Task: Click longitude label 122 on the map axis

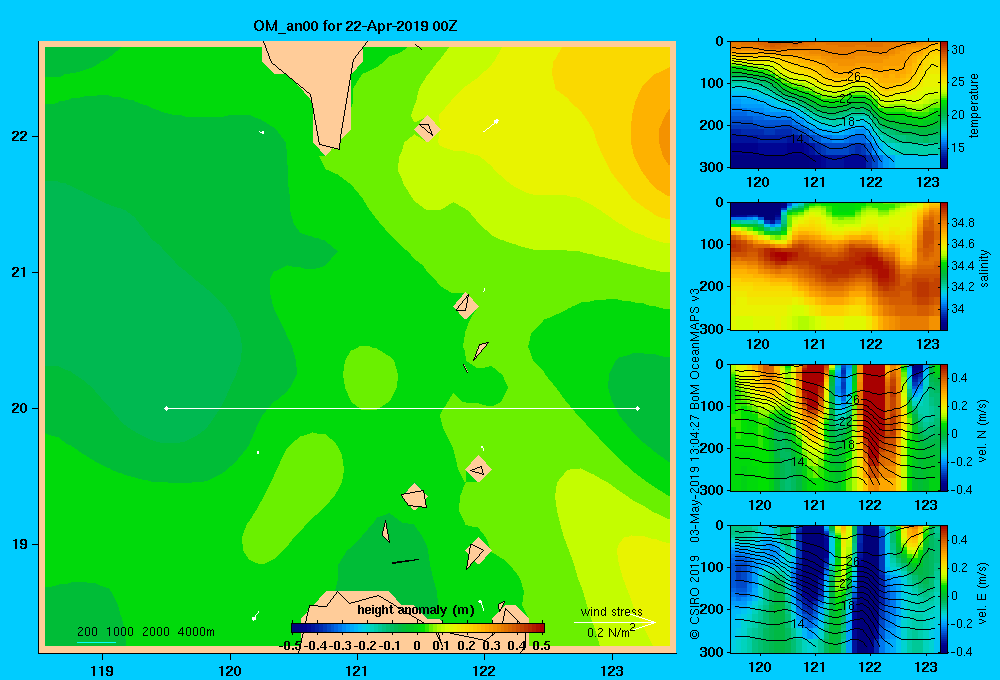Action: coord(485,670)
